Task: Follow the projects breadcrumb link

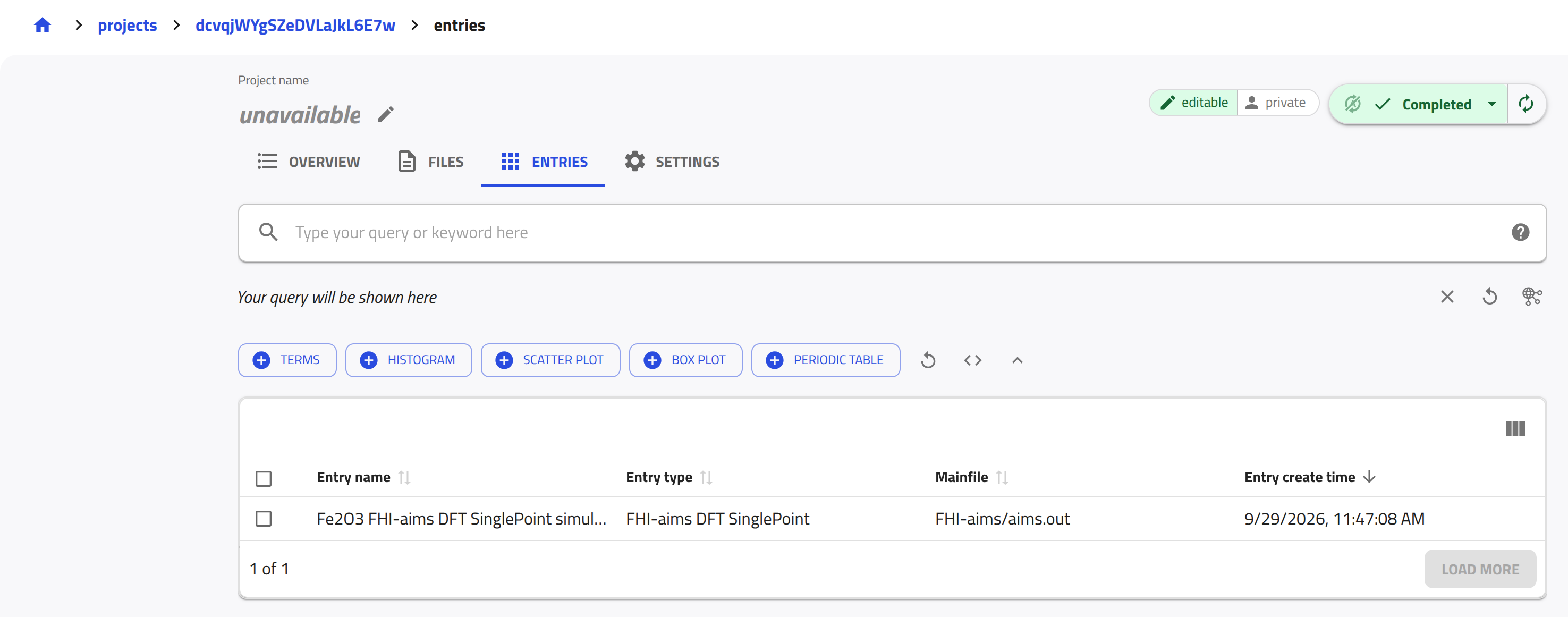Action: (127, 25)
